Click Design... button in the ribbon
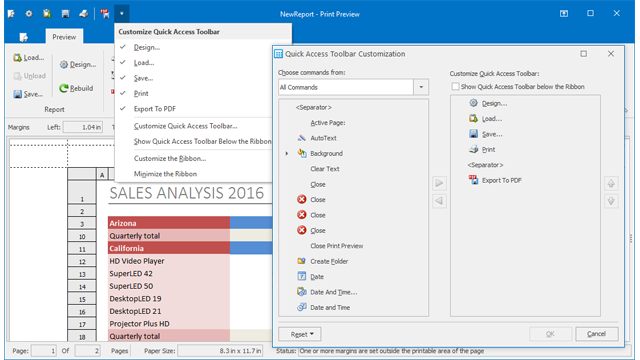 pos(78,64)
